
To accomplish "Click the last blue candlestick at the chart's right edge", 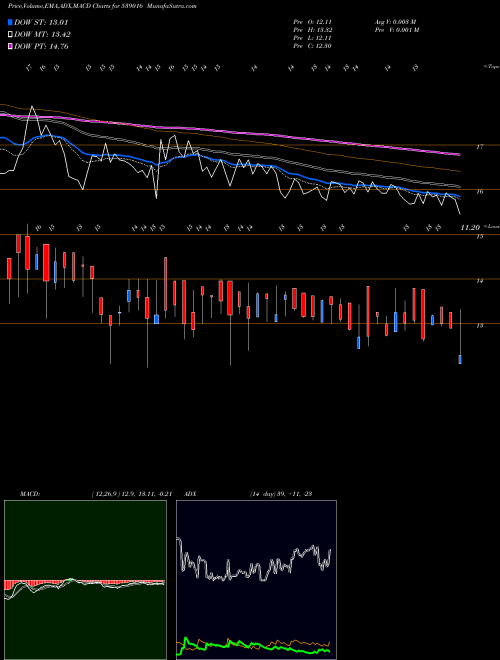I will coord(460,359).
